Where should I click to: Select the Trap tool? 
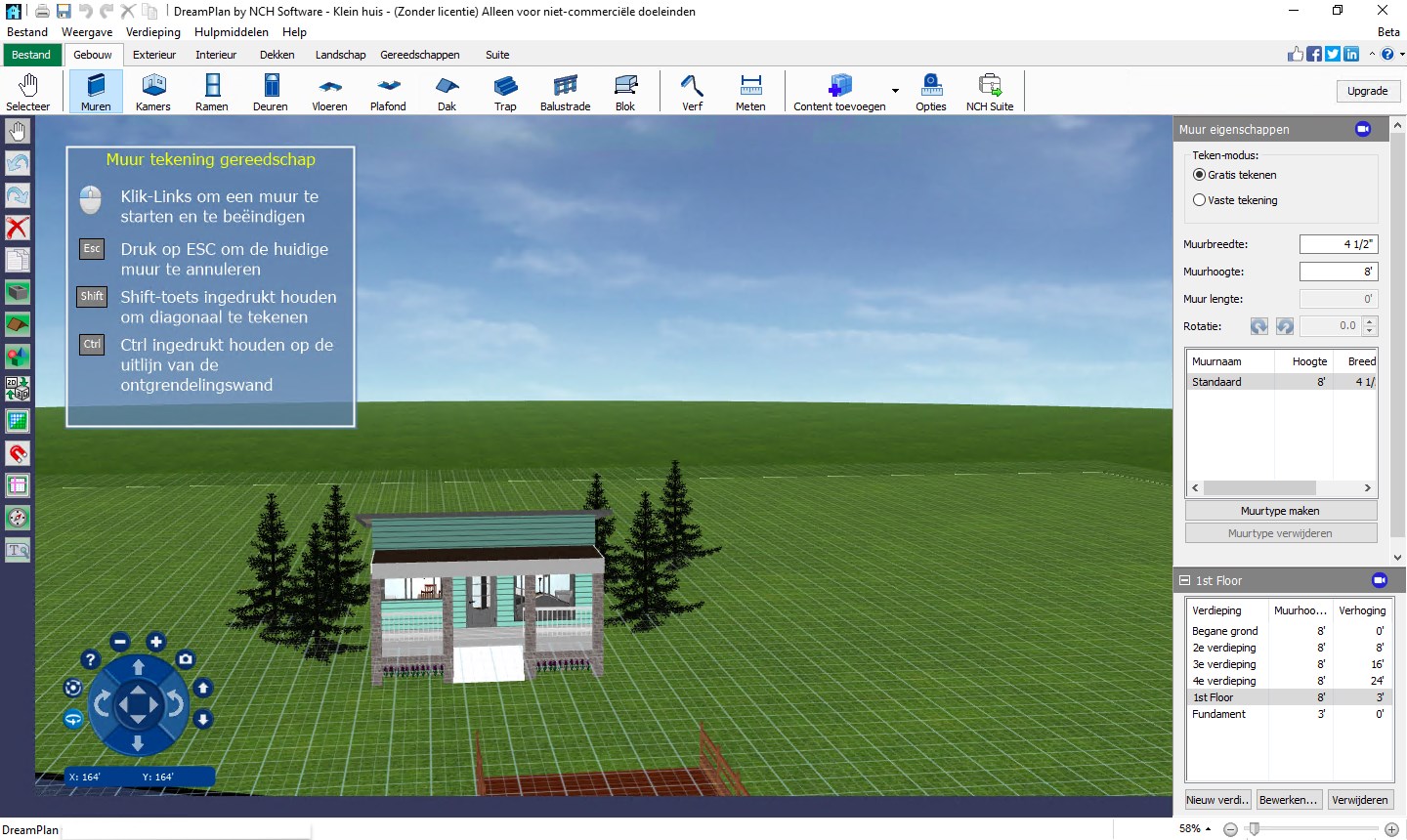(x=505, y=91)
